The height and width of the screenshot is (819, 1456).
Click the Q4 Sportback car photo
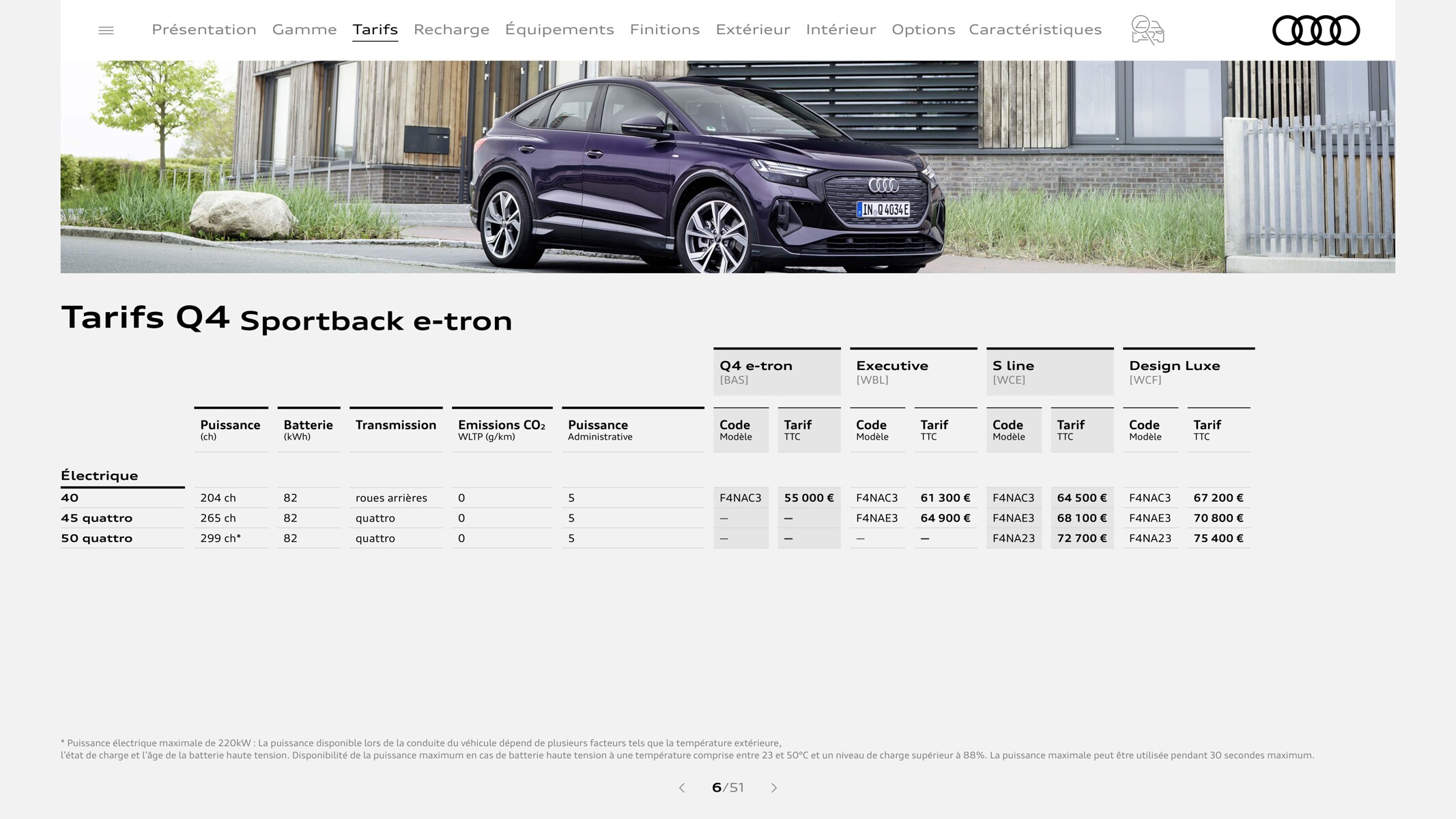728,167
